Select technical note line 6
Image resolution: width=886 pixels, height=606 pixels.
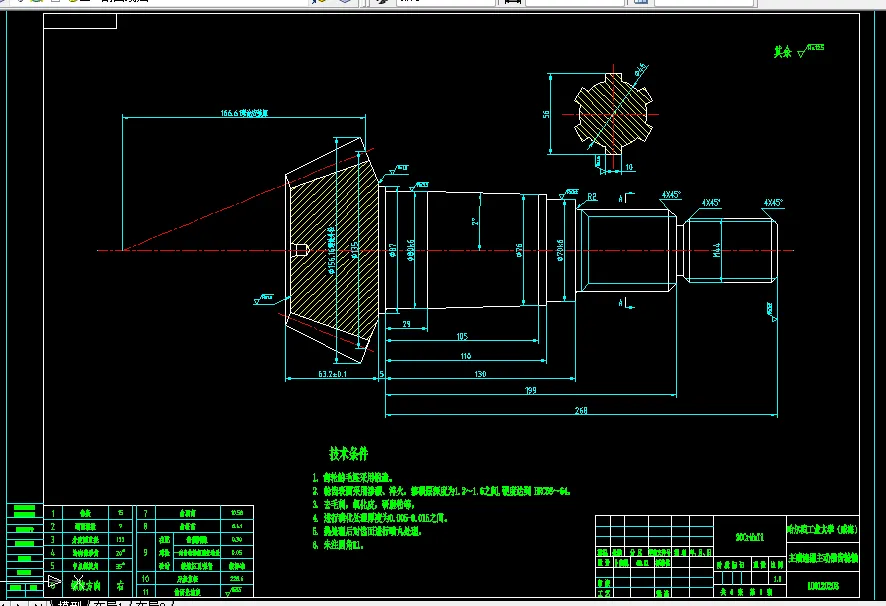[x=338, y=545]
